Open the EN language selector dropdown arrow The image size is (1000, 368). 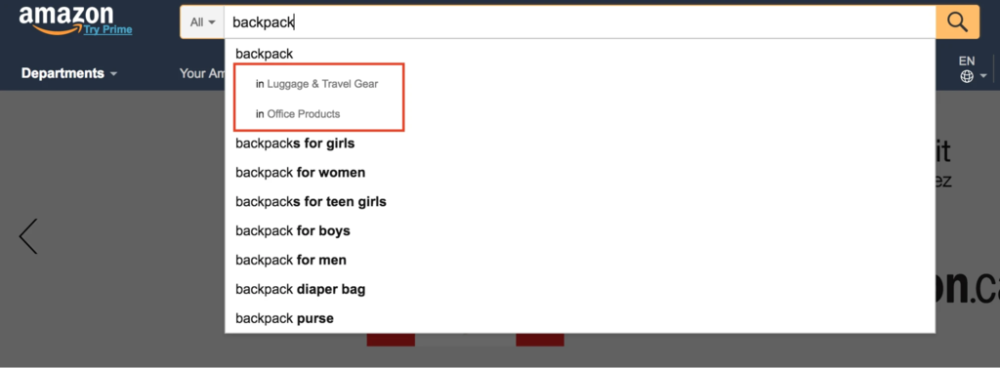984,77
